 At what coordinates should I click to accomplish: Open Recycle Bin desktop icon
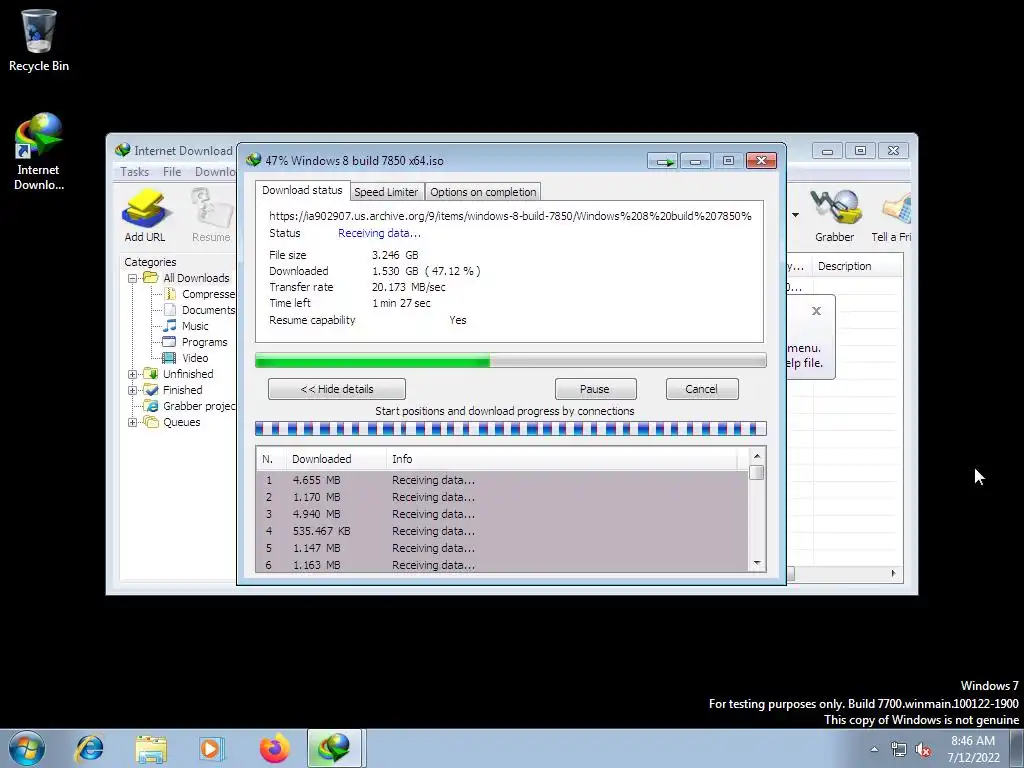click(39, 40)
